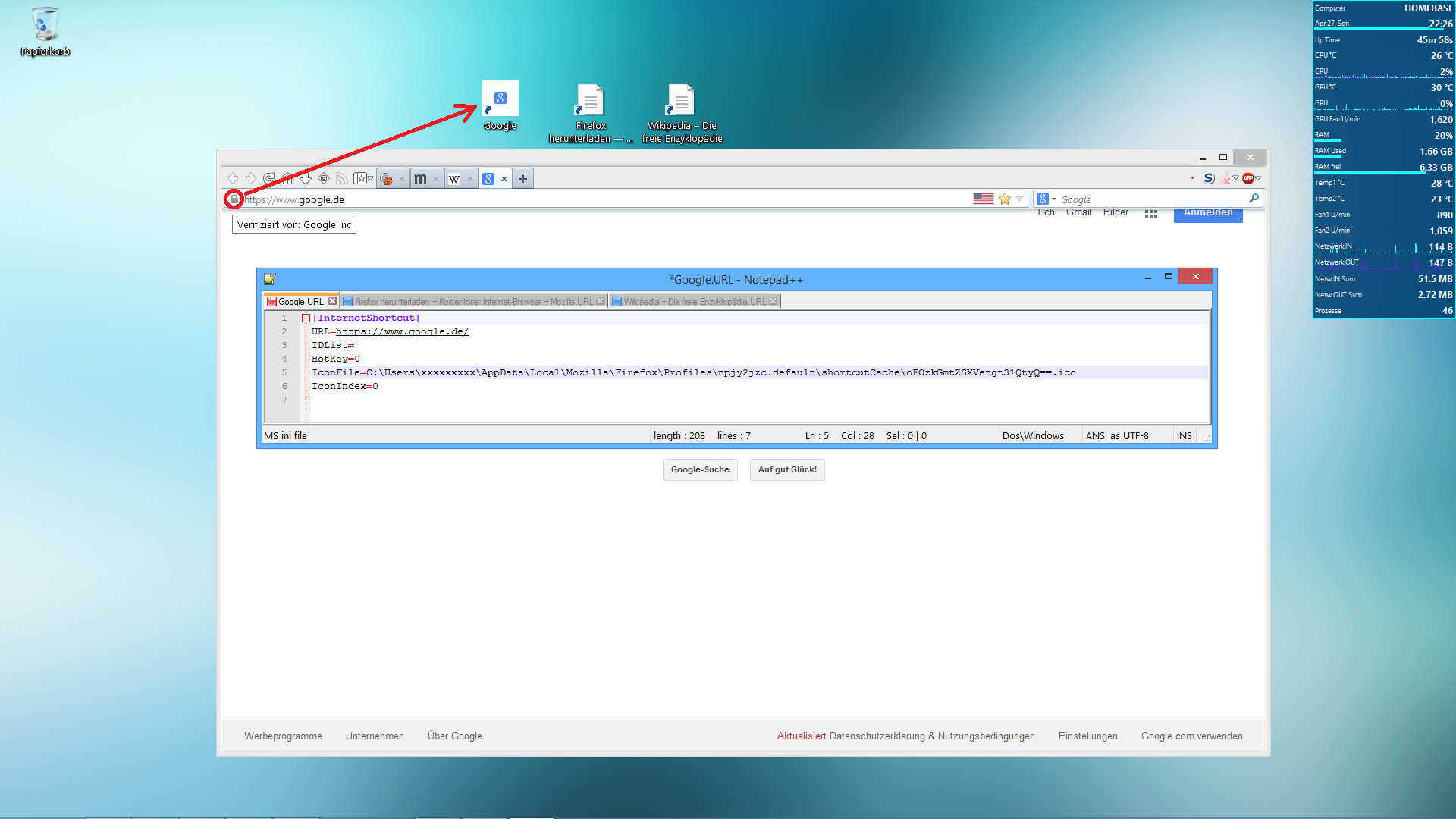Click 'Dos\Windows' status bar entry

tap(1033, 435)
